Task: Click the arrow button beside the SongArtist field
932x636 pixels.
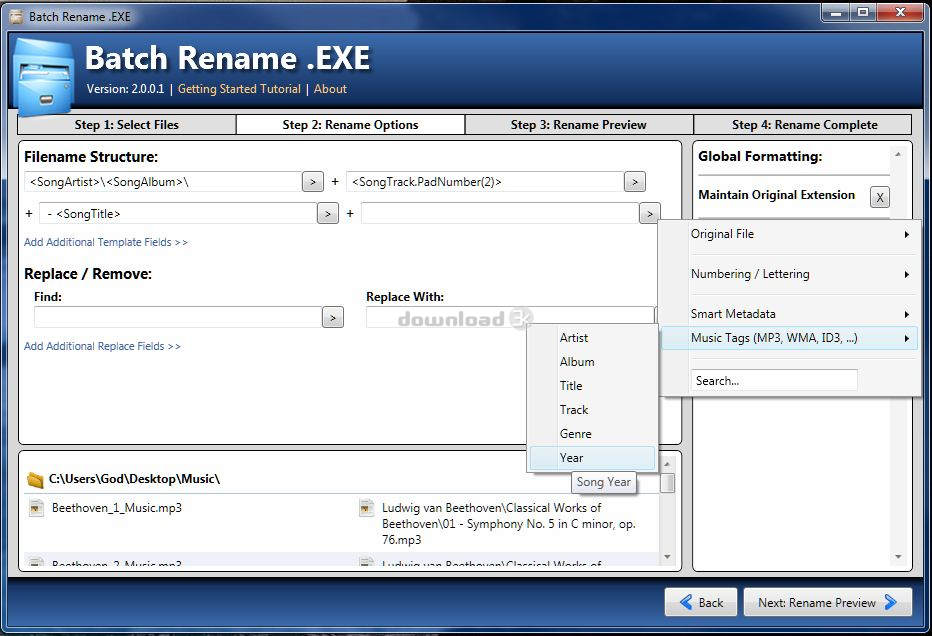Action: click(313, 182)
